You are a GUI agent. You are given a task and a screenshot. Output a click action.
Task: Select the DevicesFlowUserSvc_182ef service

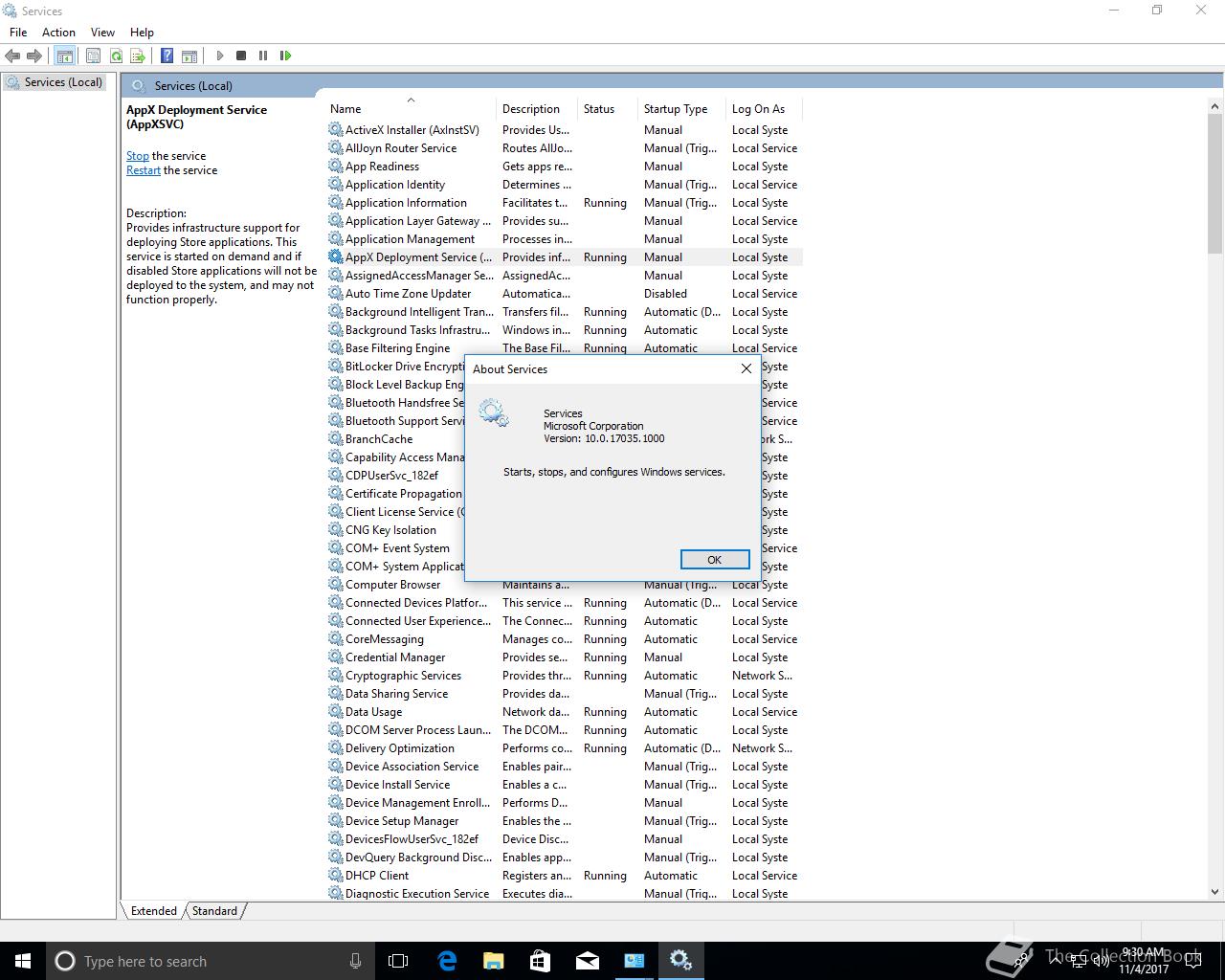click(x=565, y=838)
